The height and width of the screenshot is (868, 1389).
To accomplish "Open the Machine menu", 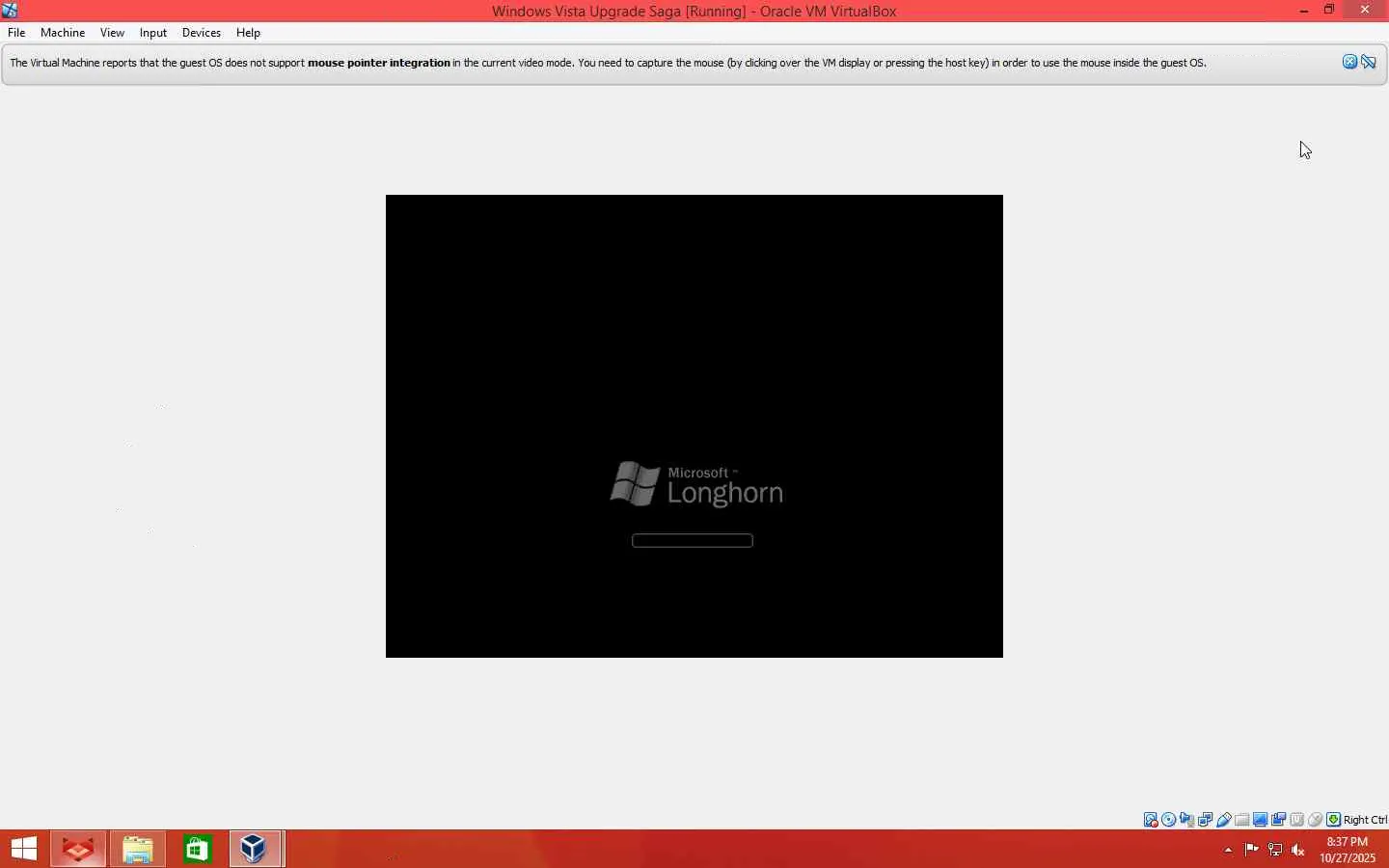I will pos(63,33).
